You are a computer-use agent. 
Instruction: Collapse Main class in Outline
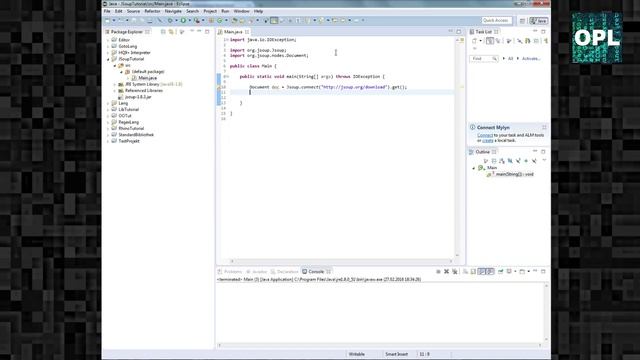point(473,168)
